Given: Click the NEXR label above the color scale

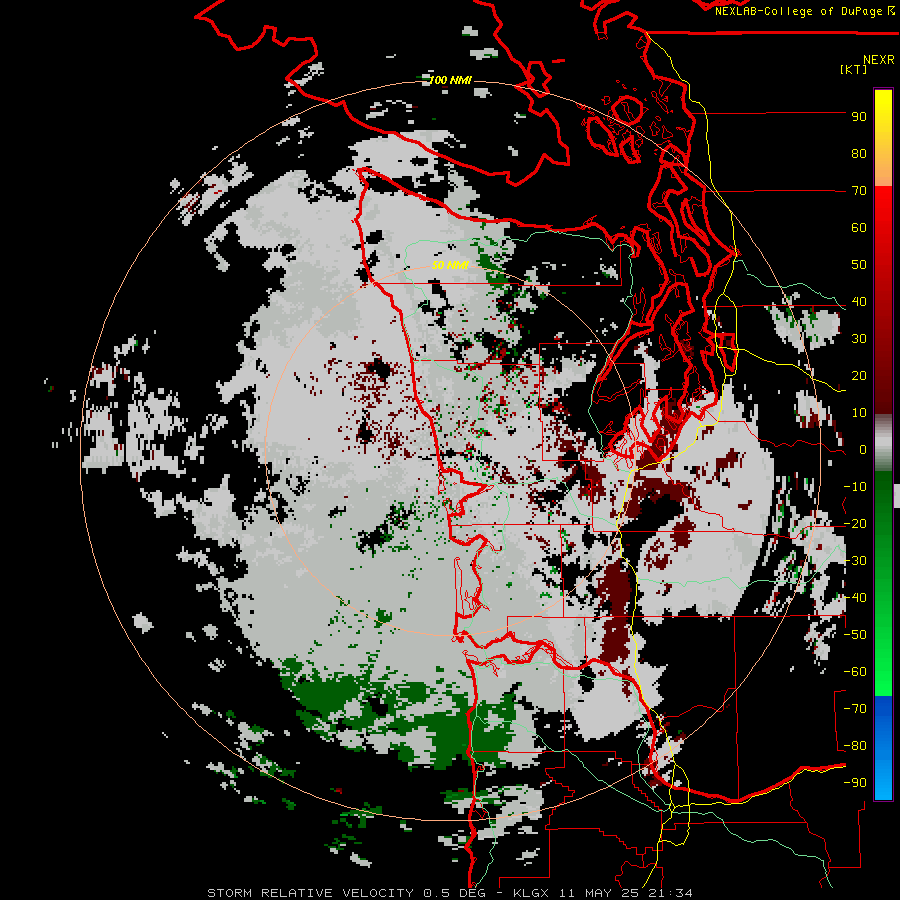Looking at the screenshot, I should [x=879, y=60].
